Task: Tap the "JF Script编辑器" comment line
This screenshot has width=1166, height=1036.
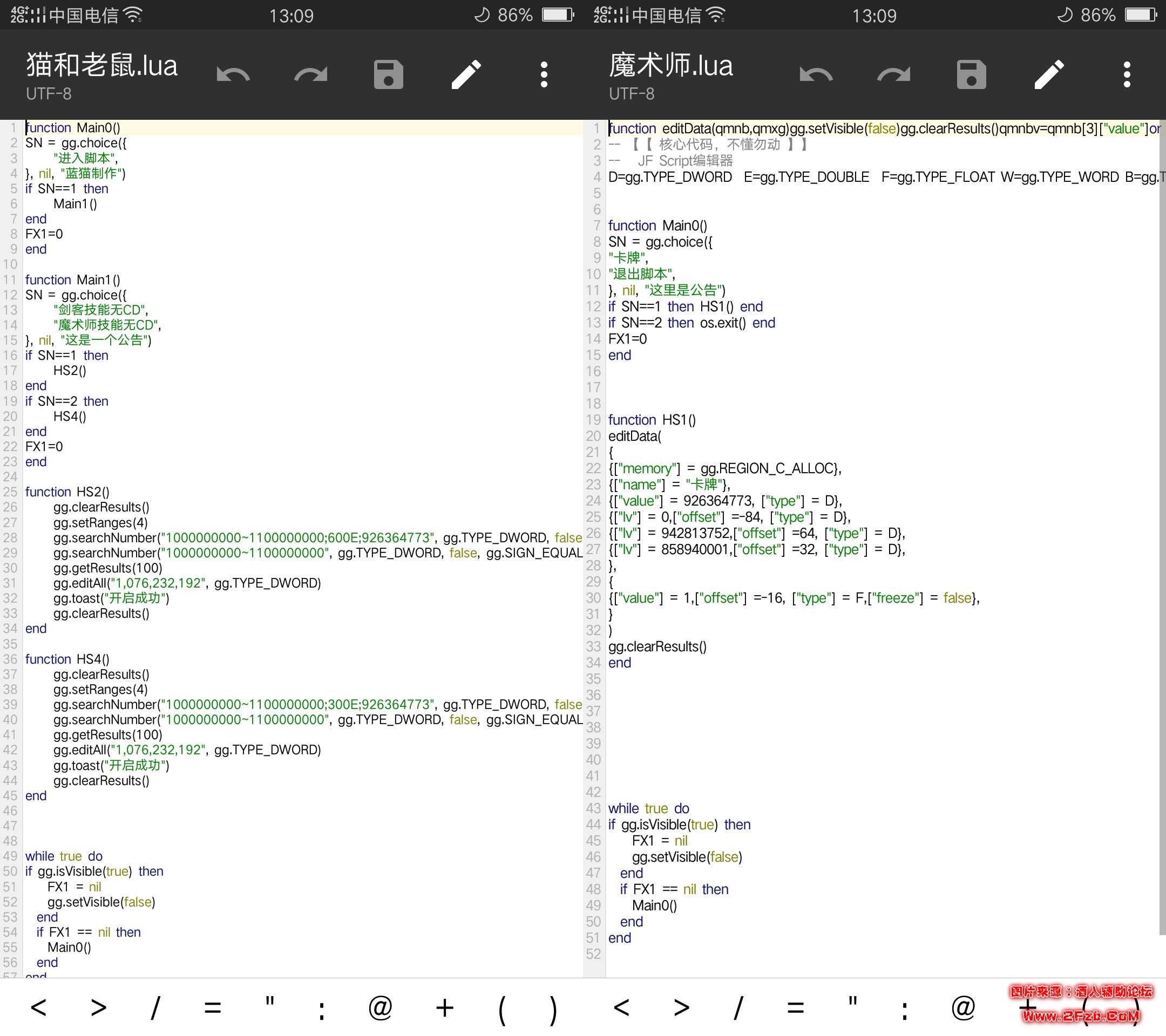Action: (671, 161)
